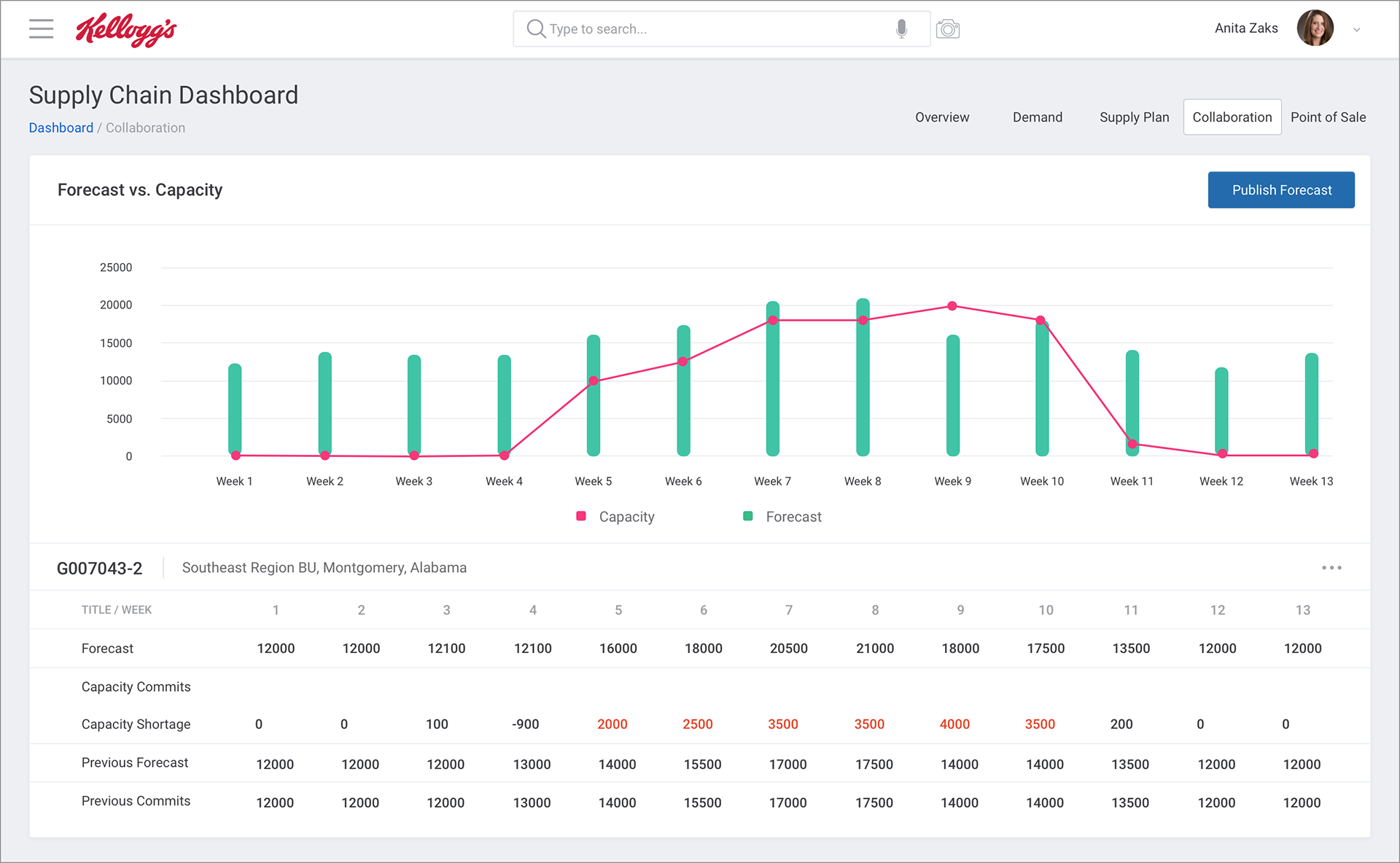
Task: Click Anita Zaks profile avatar
Action: pos(1315,28)
